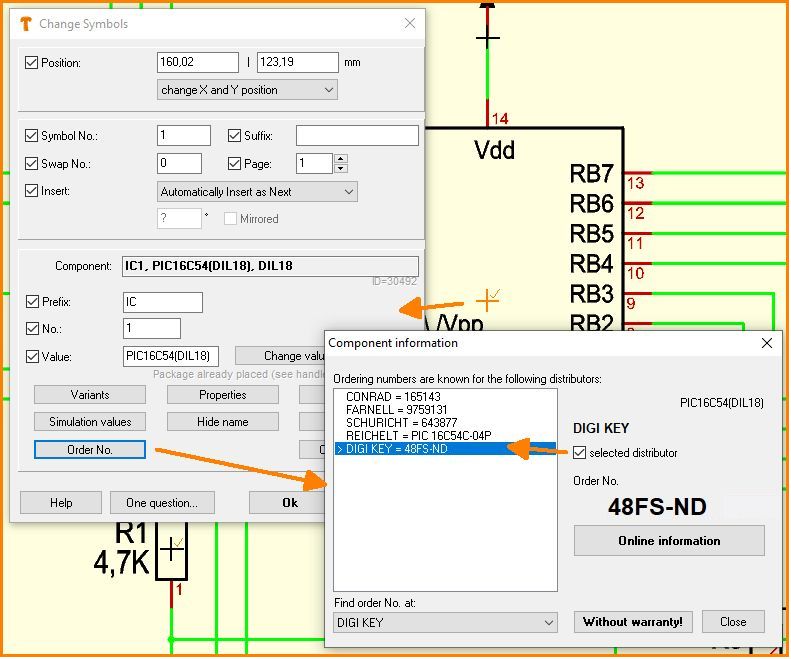This screenshot has height=659, width=791.
Task: Open the change X and Y position dropdown
Action: [x=247, y=90]
